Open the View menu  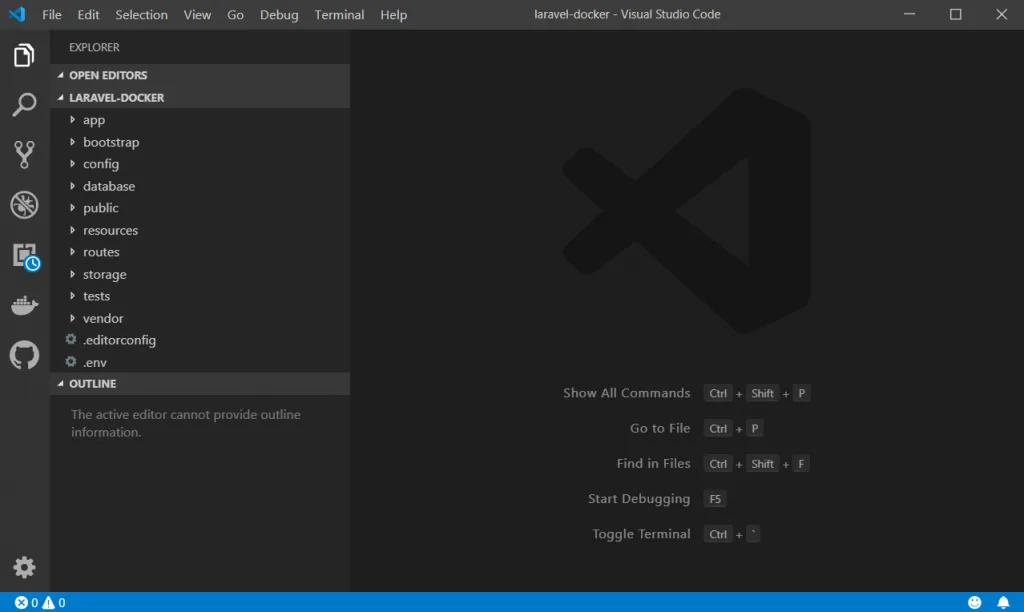point(197,14)
